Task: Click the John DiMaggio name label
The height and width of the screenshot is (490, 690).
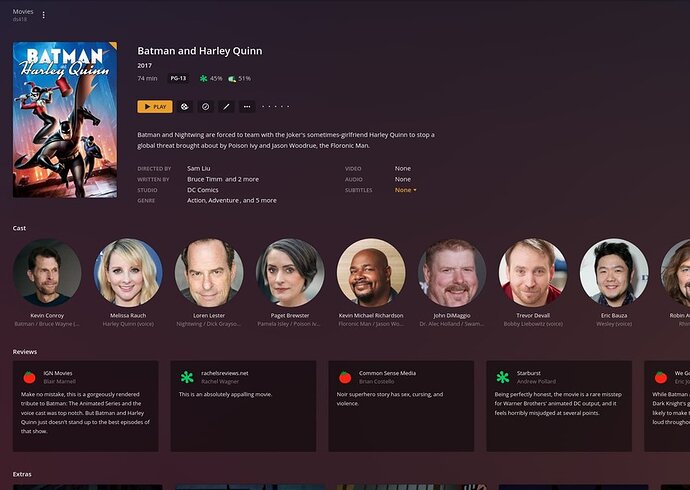Action: (452, 315)
